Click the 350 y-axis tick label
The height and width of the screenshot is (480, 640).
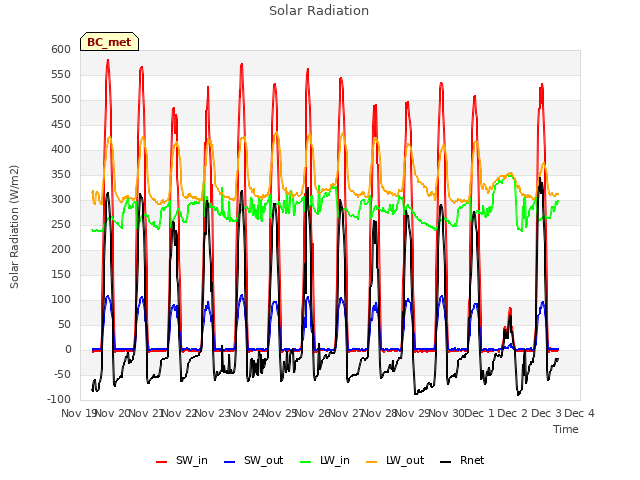(61, 174)
